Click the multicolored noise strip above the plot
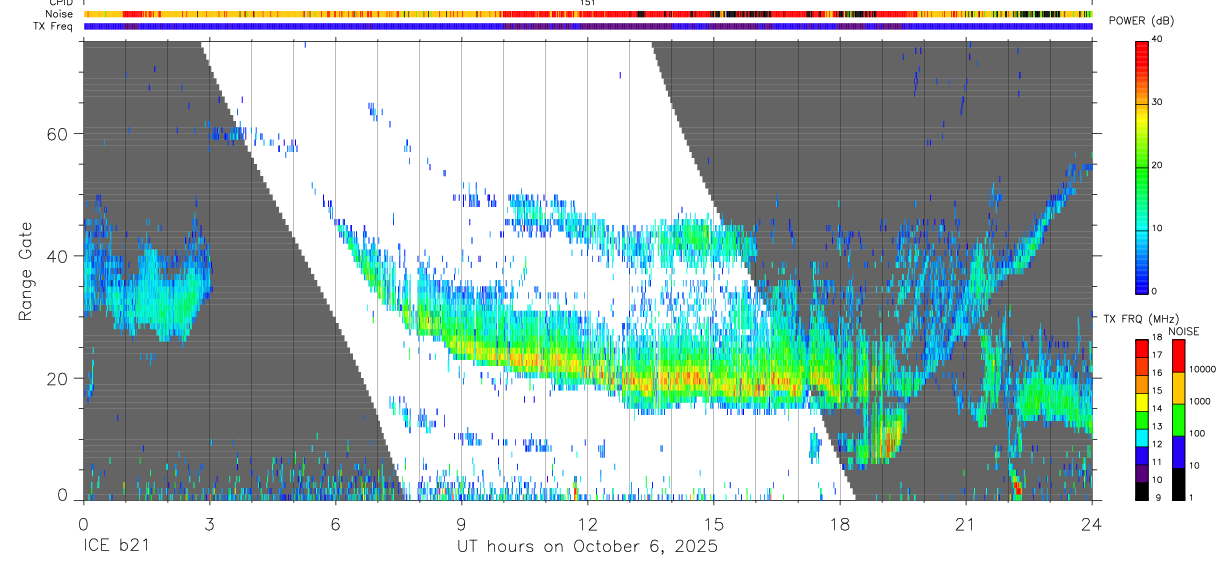The height and width of the screenshot is (567, 1228). coord(587,14)
